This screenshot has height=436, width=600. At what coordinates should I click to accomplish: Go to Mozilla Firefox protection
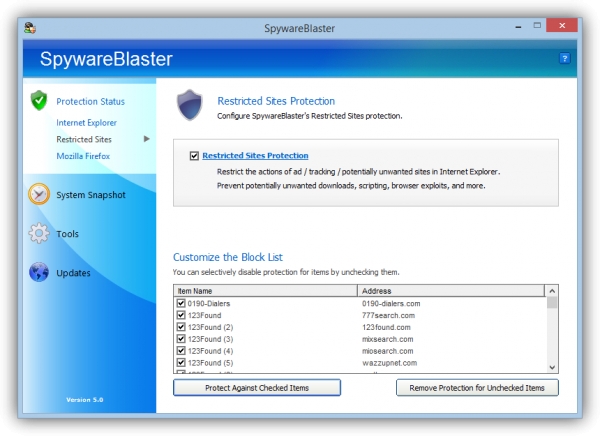pos(83,156)
